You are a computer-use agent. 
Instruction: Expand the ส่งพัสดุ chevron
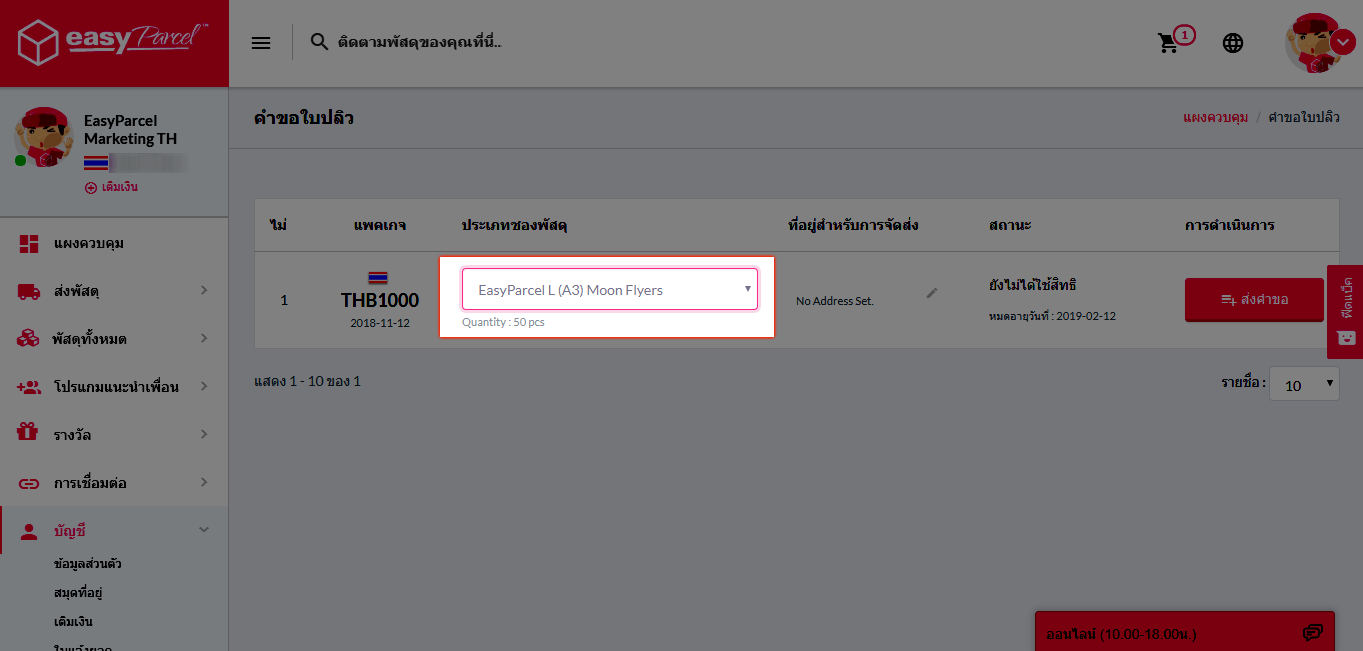coord(204,290)
